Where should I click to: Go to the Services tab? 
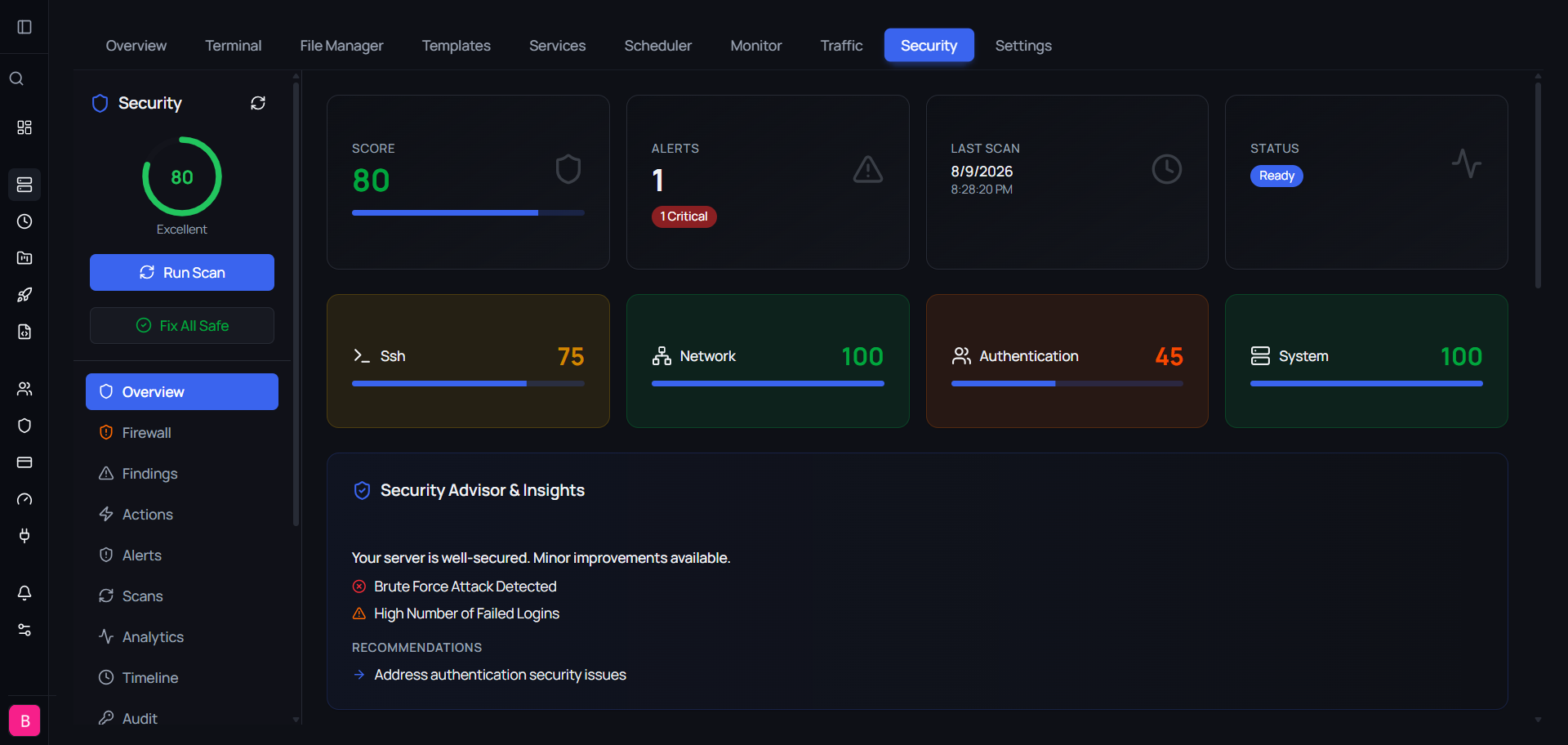pos(558,46)
